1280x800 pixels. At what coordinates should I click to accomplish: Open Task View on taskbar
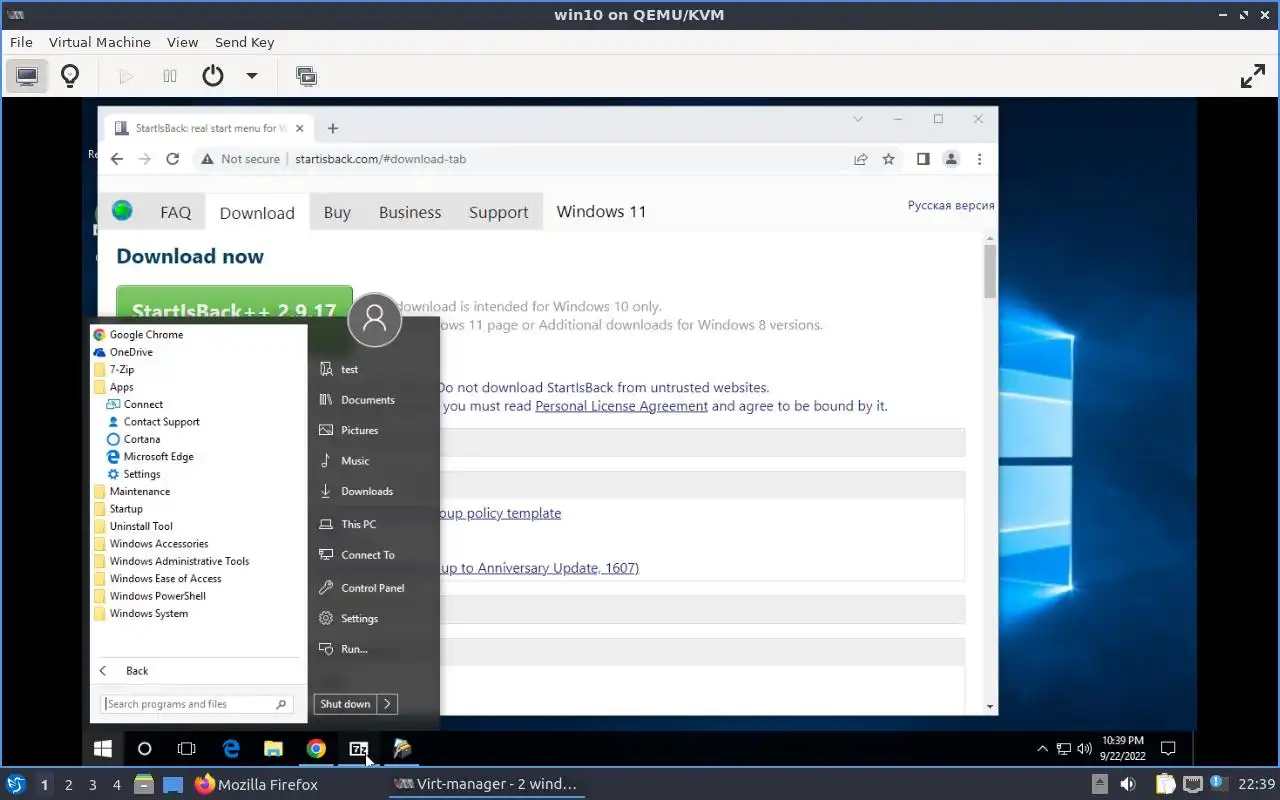(187, 748)
